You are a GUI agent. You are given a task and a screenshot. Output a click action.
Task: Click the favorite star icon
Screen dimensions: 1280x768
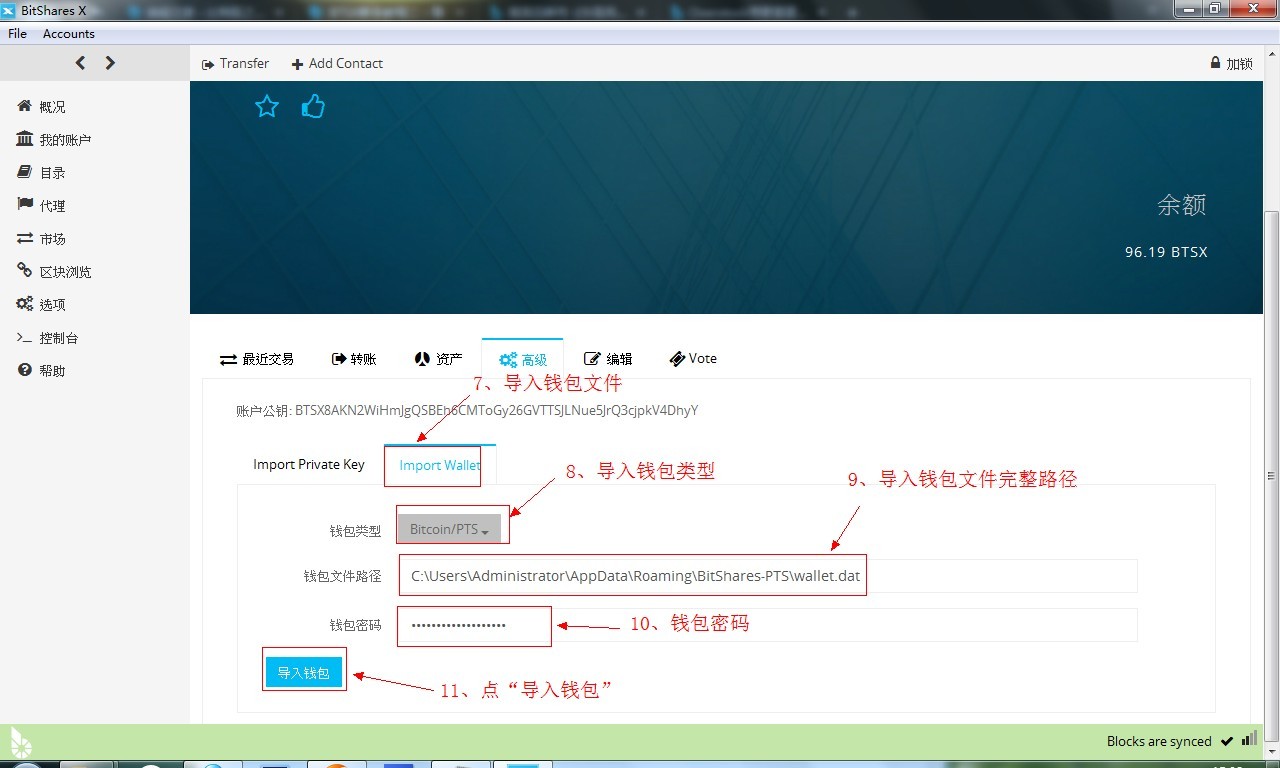point(267,106)
